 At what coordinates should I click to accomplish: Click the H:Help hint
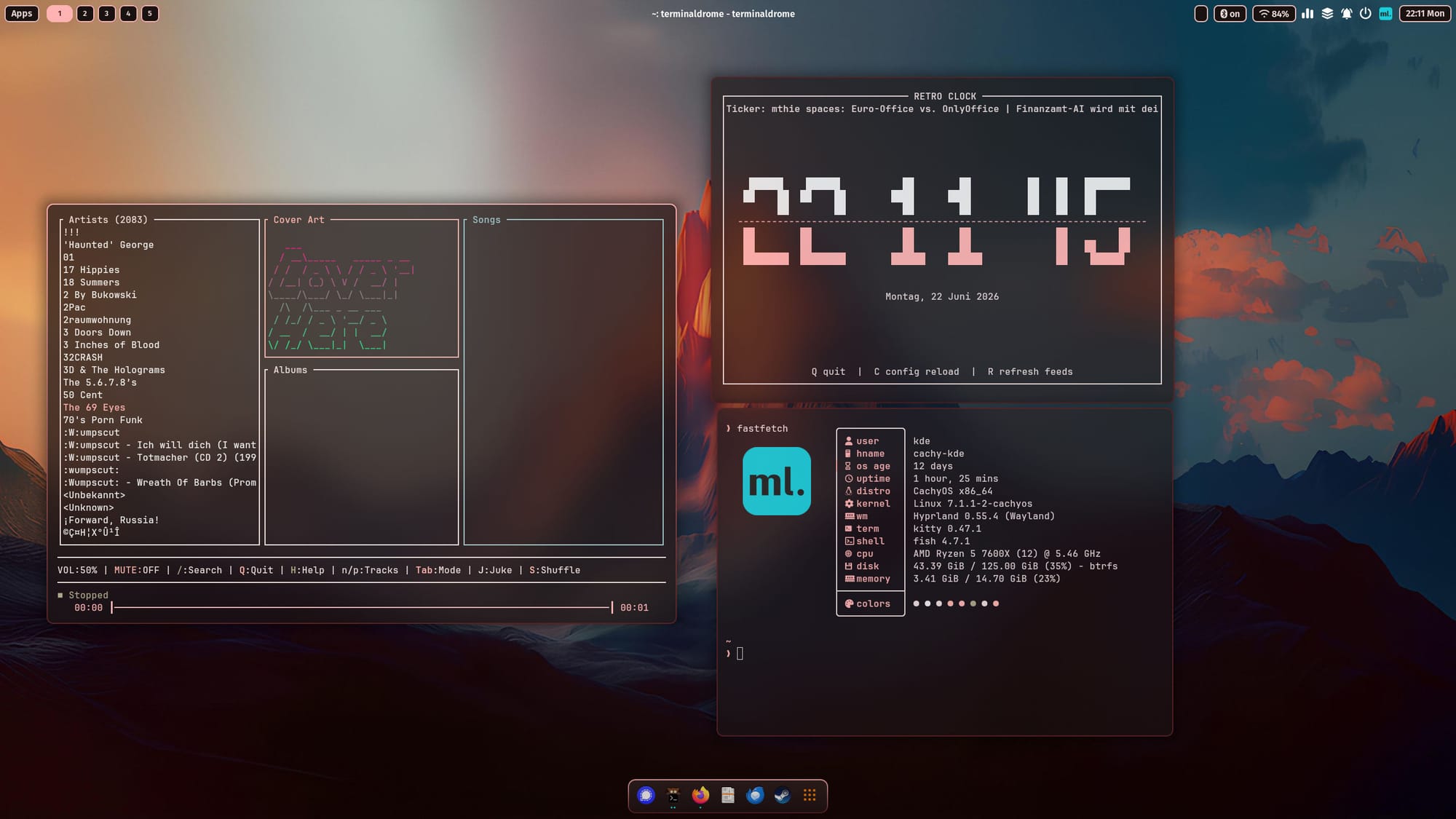(x=307, y=570)
